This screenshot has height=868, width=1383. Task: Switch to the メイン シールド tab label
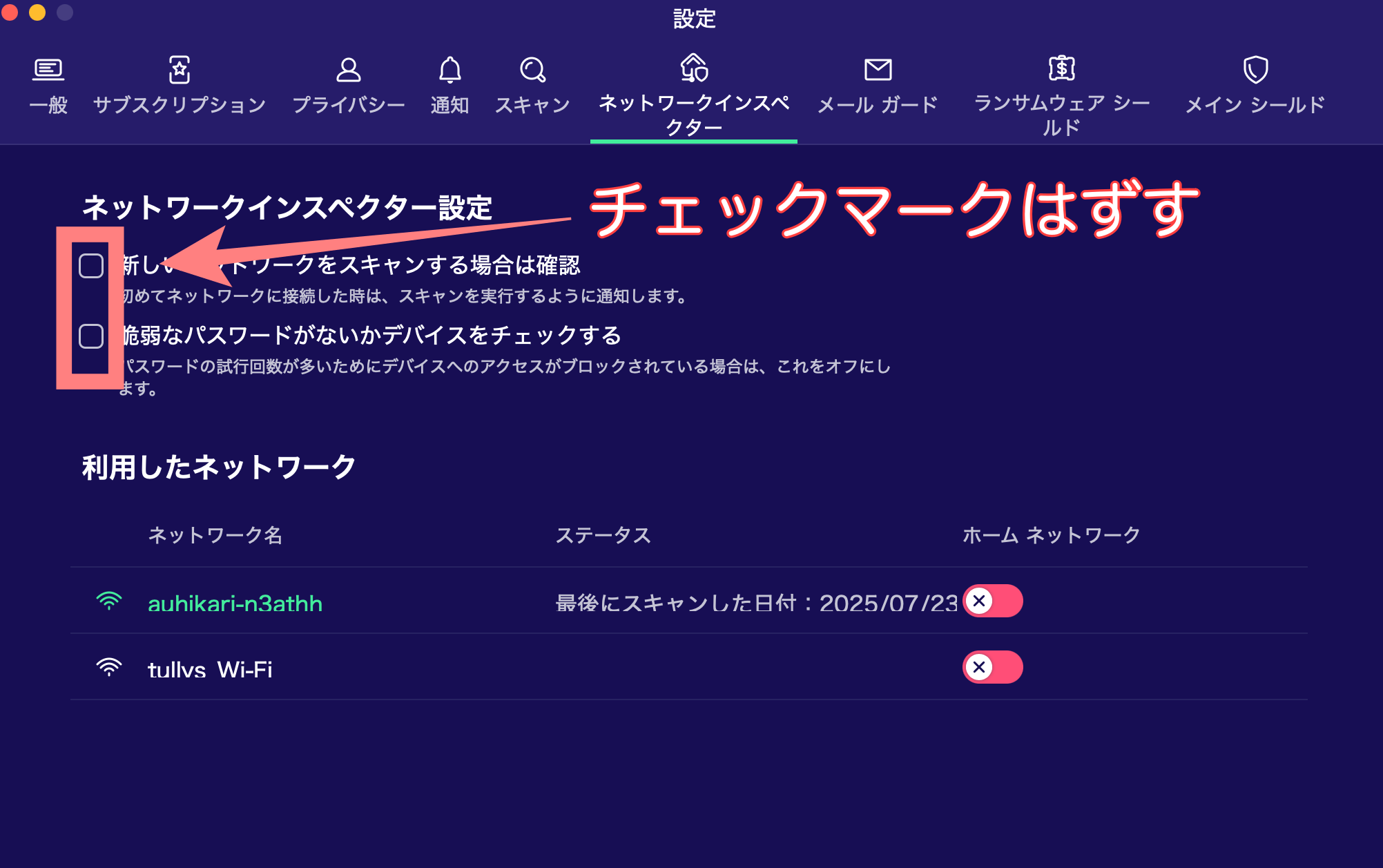(x=1255, y=105)
